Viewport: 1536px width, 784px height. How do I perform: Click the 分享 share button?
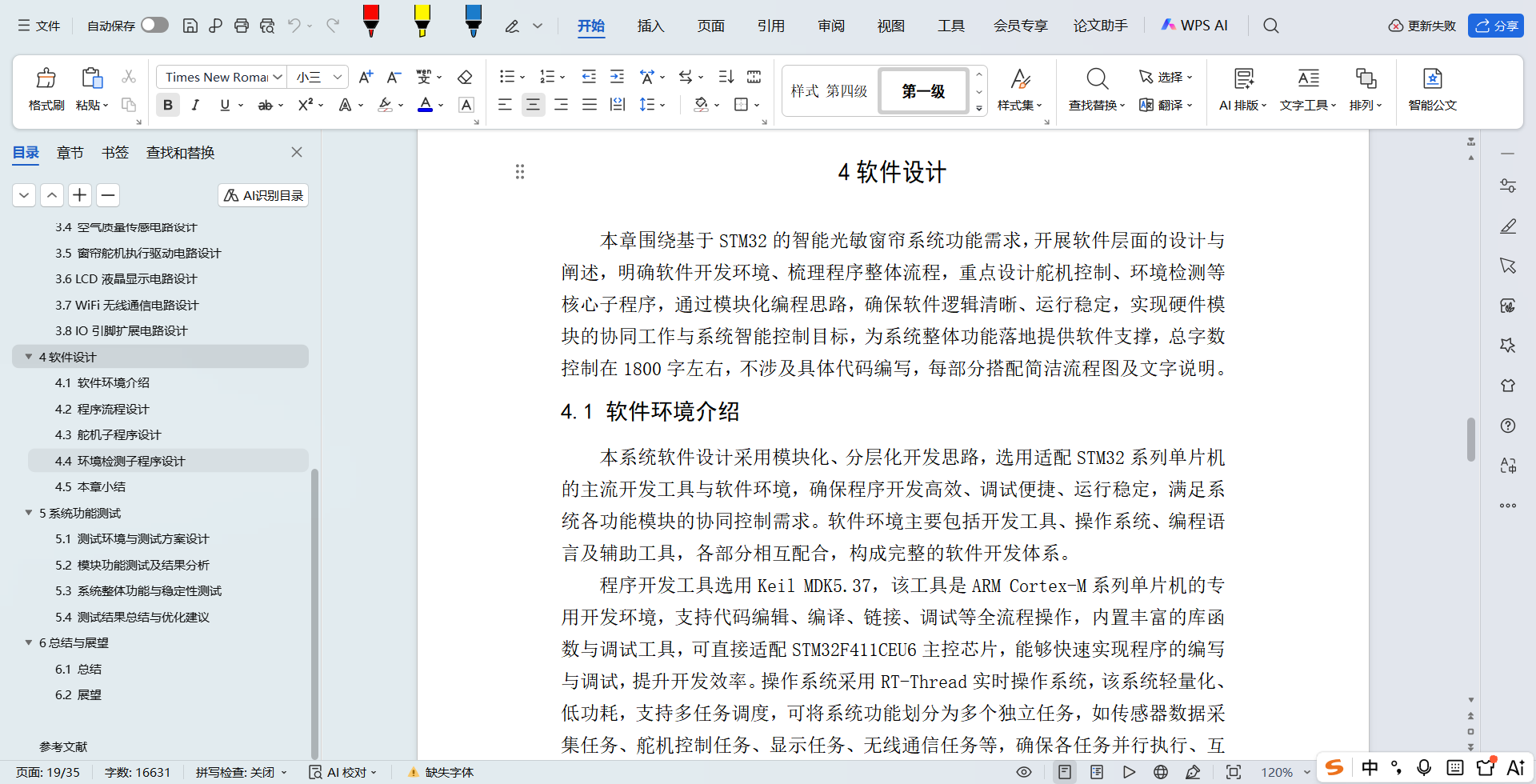(1495, 26)
